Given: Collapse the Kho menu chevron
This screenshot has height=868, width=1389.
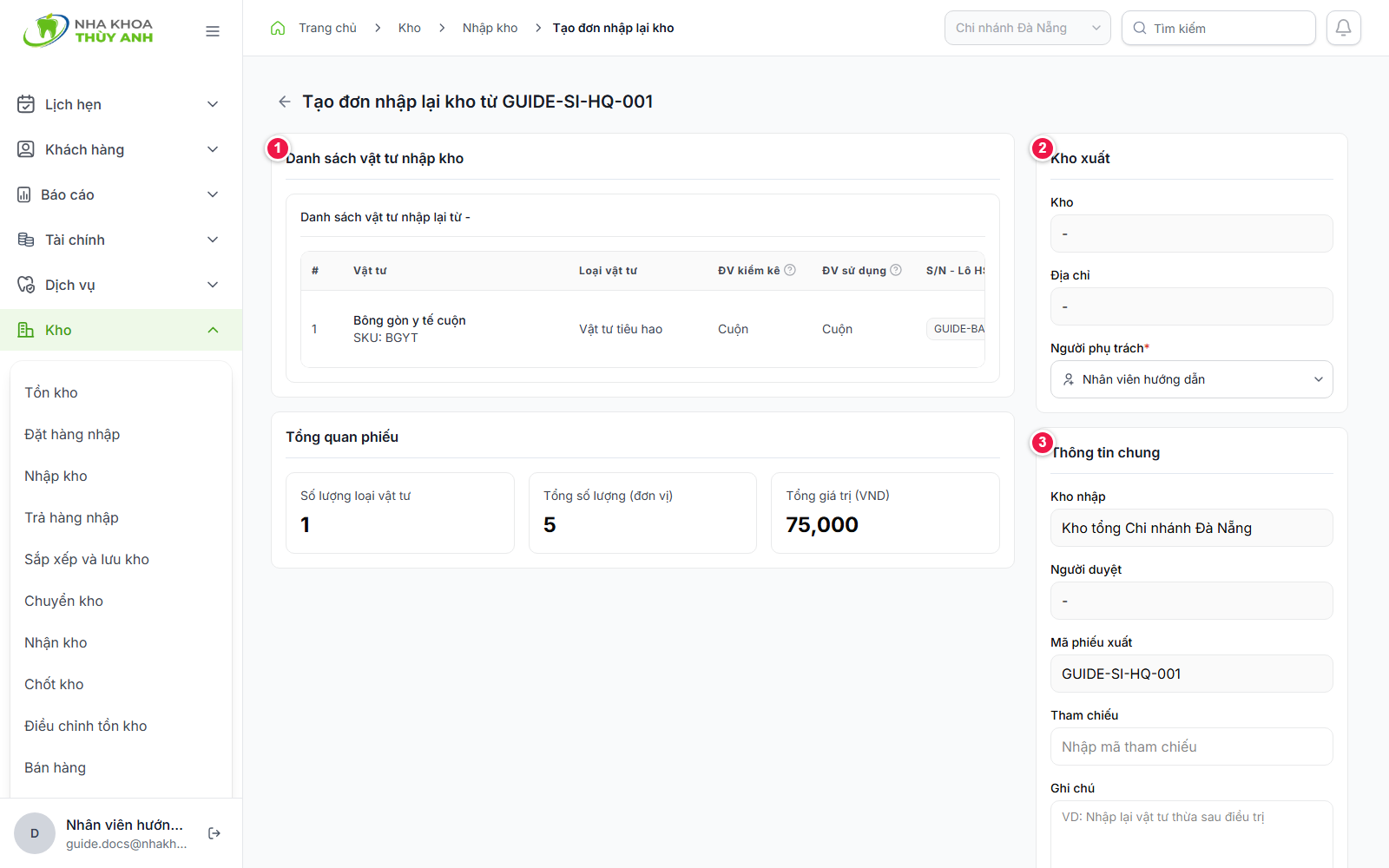Looking at the screenshot, I should point(213,330).
